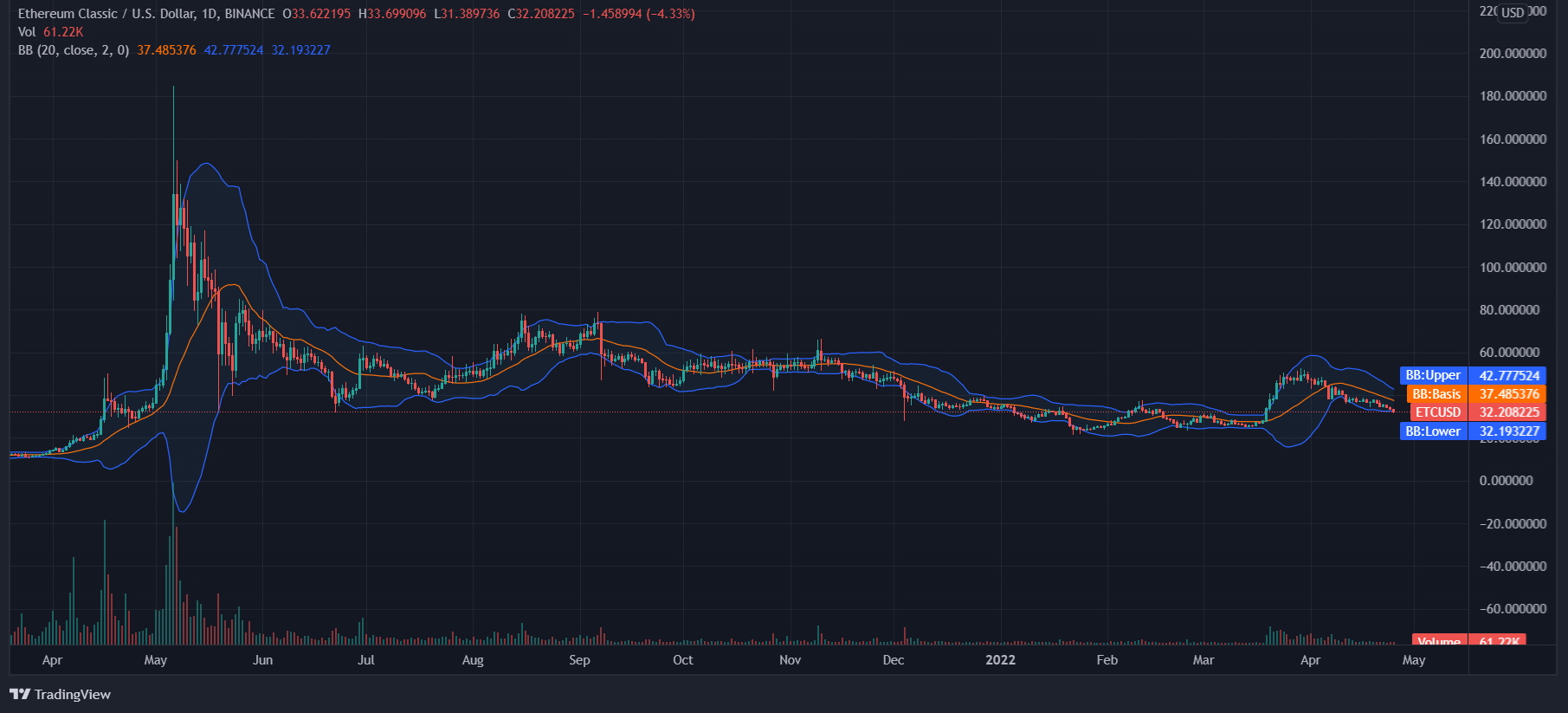Click the Sep marker on the time axis

point(579,660)
